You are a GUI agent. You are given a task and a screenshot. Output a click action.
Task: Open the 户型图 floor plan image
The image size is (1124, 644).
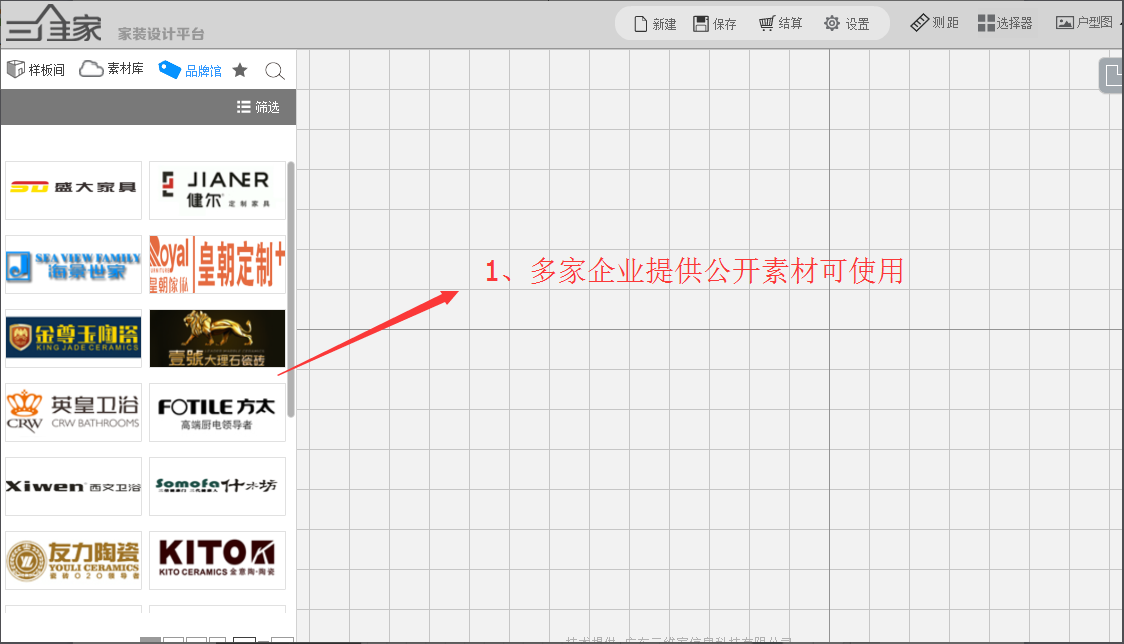(1085, 23)
